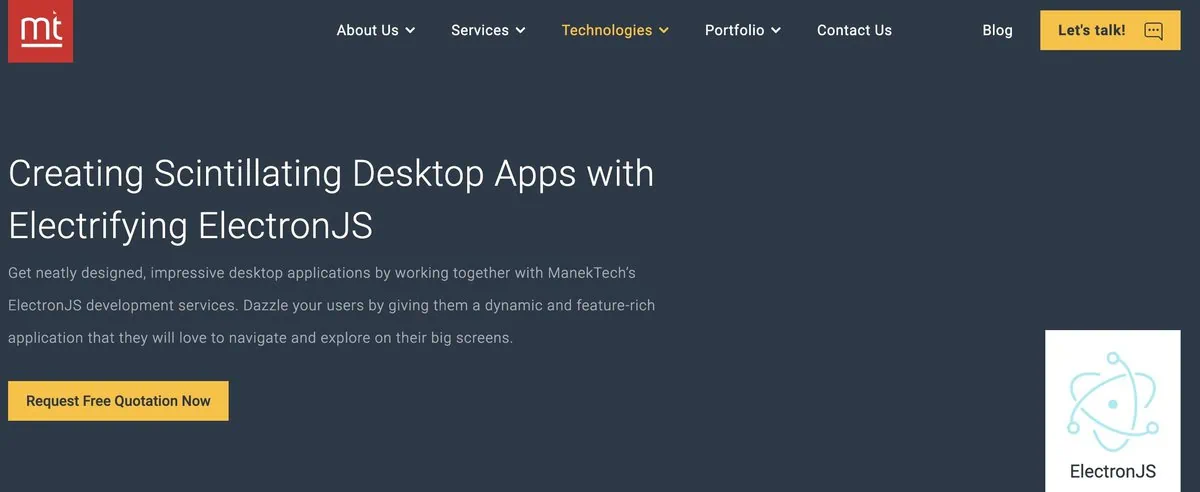Open the Technologies menu item

click(x=606, y=30)
